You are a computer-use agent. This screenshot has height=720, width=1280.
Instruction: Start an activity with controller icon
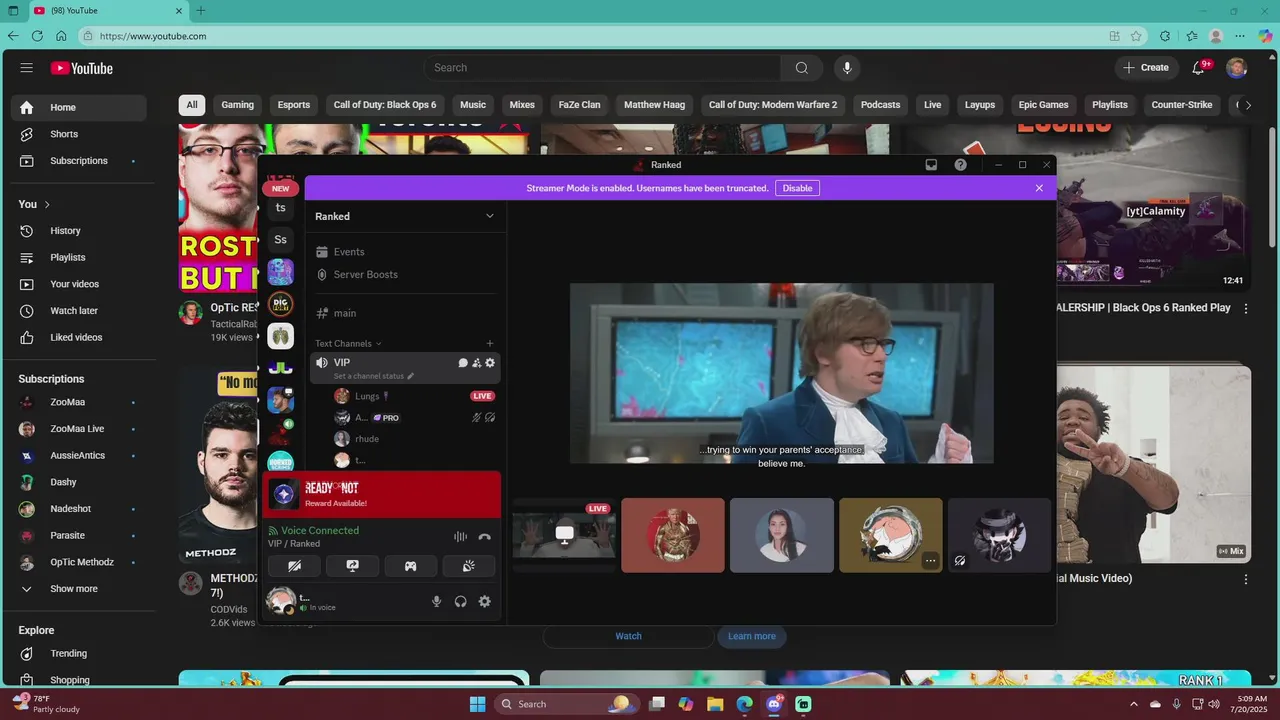[410, 566]
